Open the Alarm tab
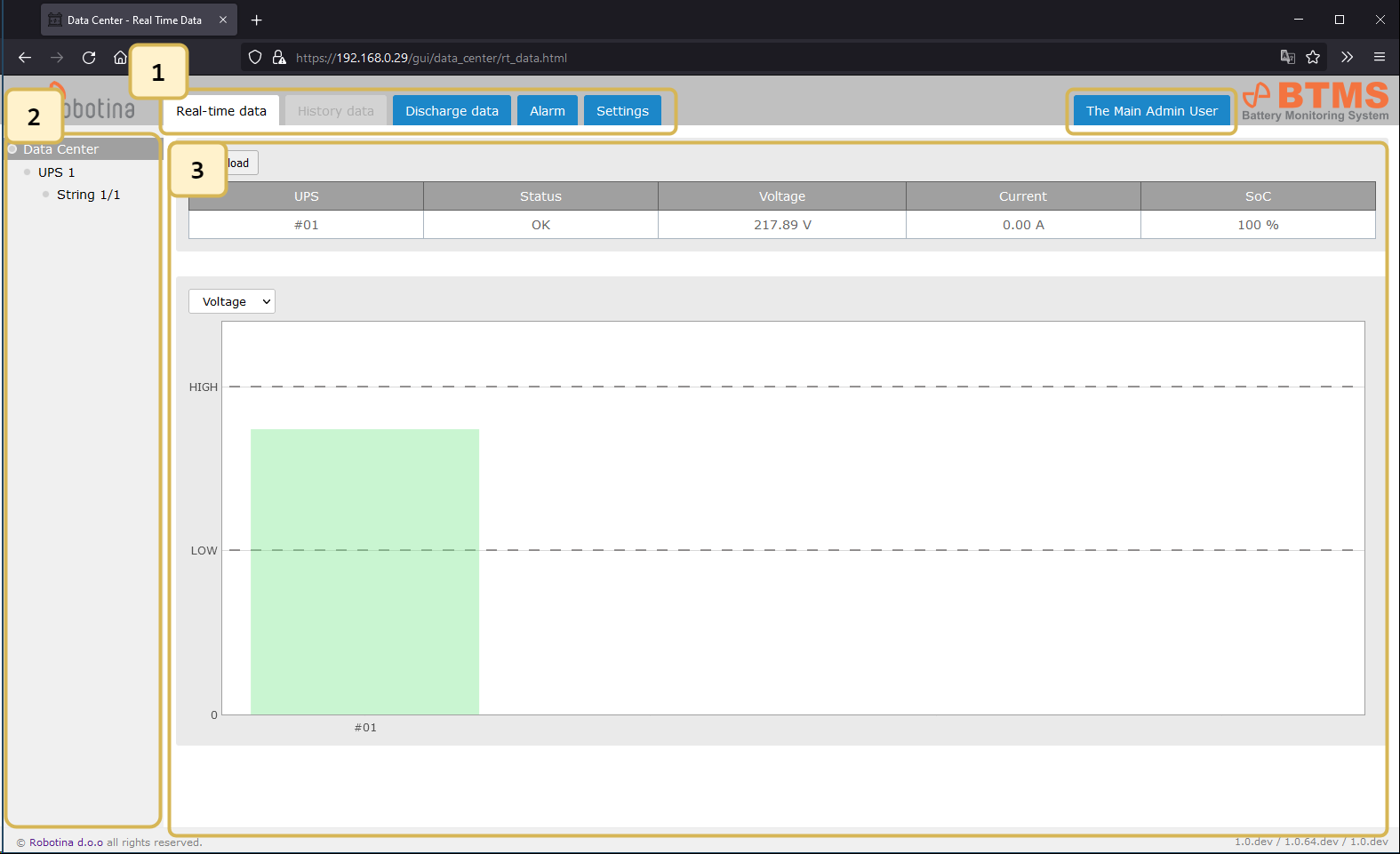This screenshot has width=1400, height=854. pyautogui.click(x=547, y=111)
